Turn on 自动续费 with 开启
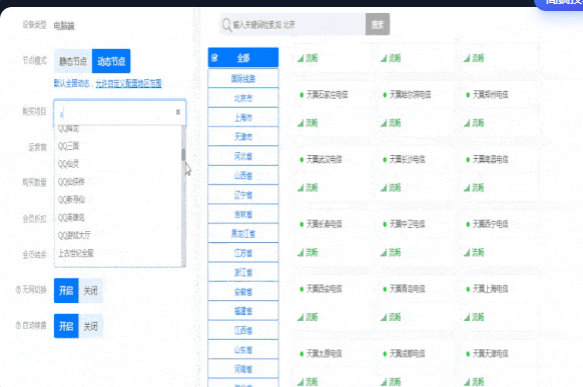 click(66, 326)
